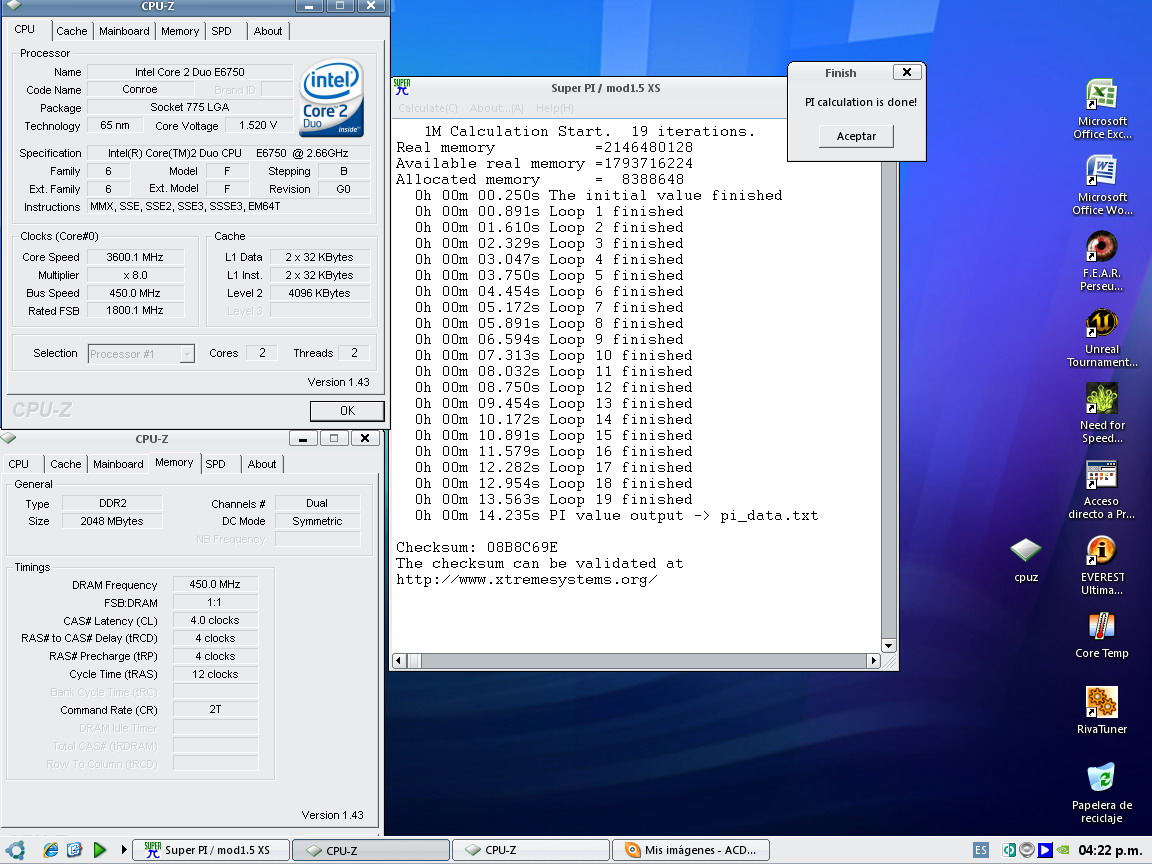Click the NVIDIA tray icon
This screenshot has height=864, width=1152.
coord(1062,850)
